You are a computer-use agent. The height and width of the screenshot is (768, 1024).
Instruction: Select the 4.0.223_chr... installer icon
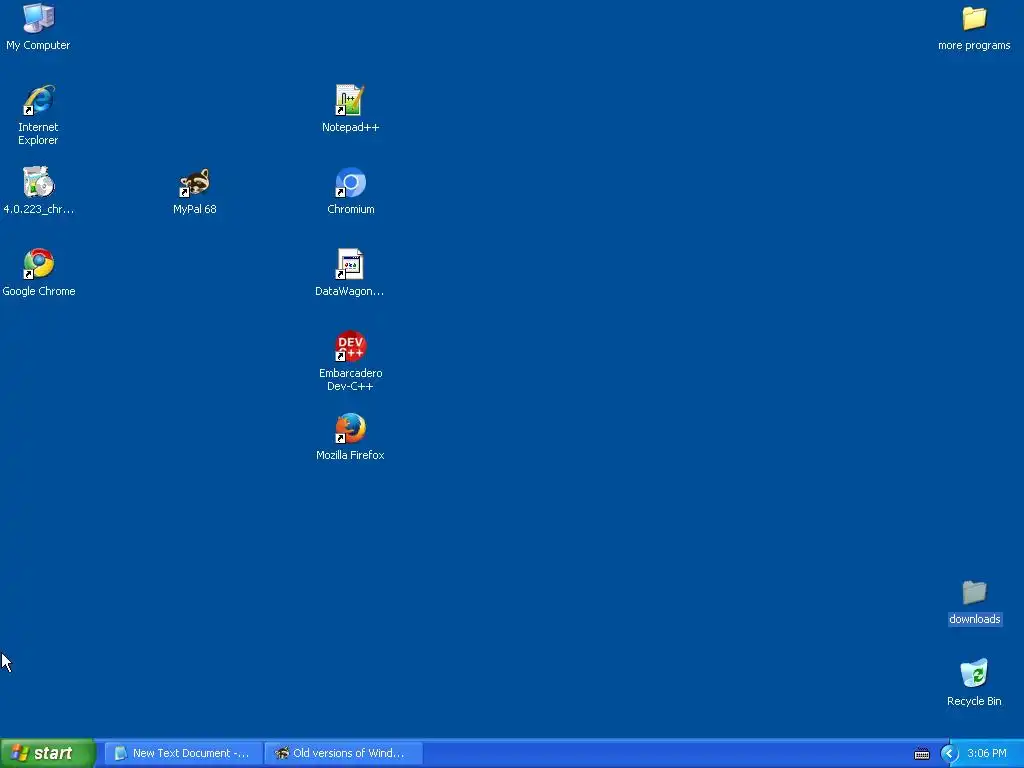39,182
